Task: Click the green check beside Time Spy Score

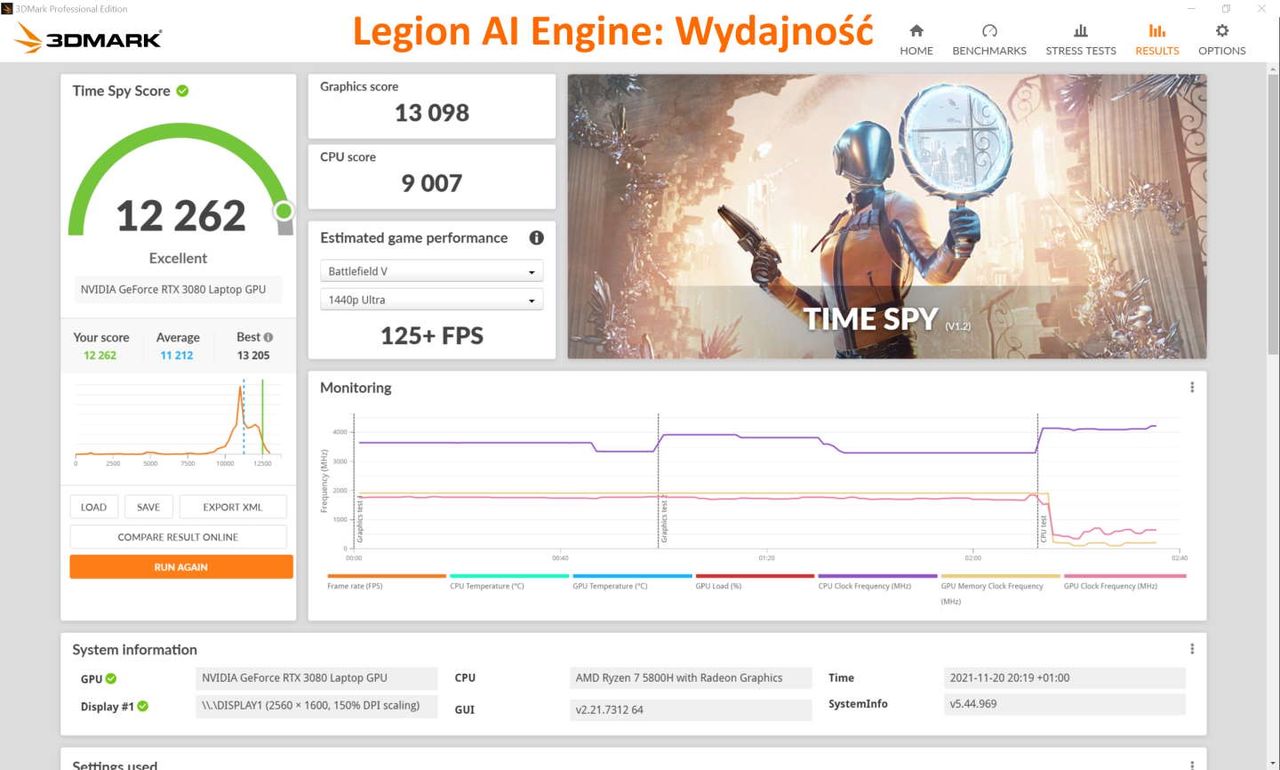Action: [182, 91]
